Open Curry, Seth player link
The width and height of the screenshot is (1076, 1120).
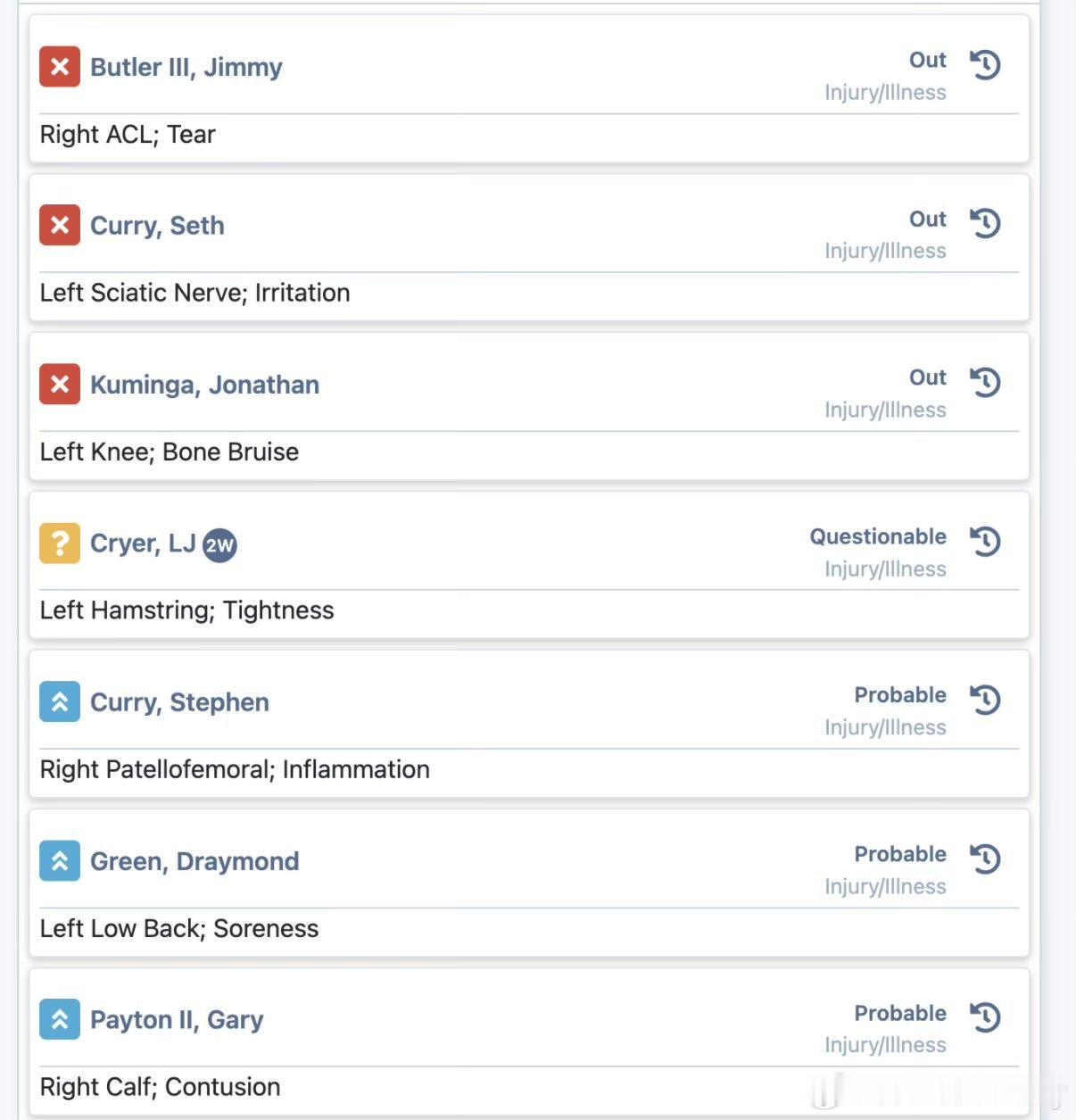pyautogui.click(x=157, y=226)
